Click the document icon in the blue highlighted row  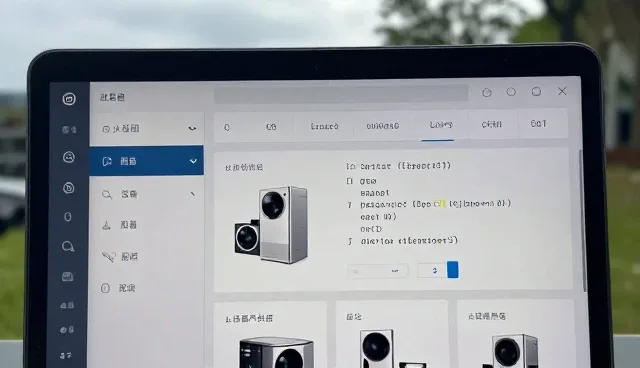click(x=107, y=161)
